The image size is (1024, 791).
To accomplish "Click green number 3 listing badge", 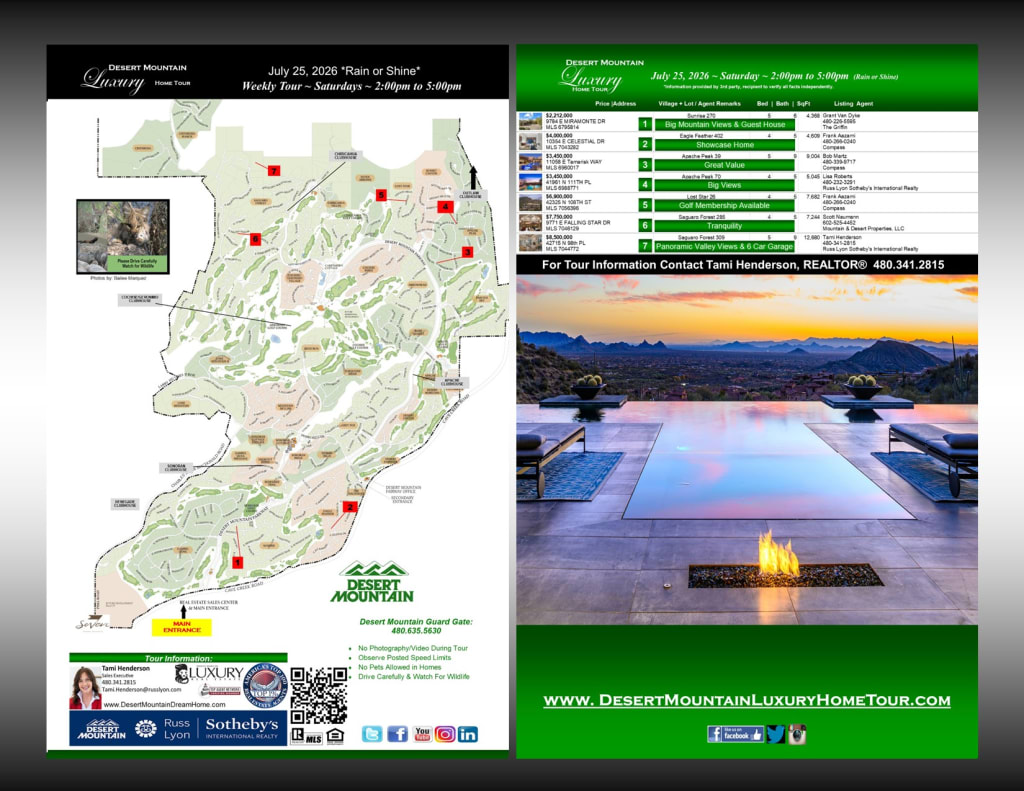I will pyautogui.click(x=645, y=165).
